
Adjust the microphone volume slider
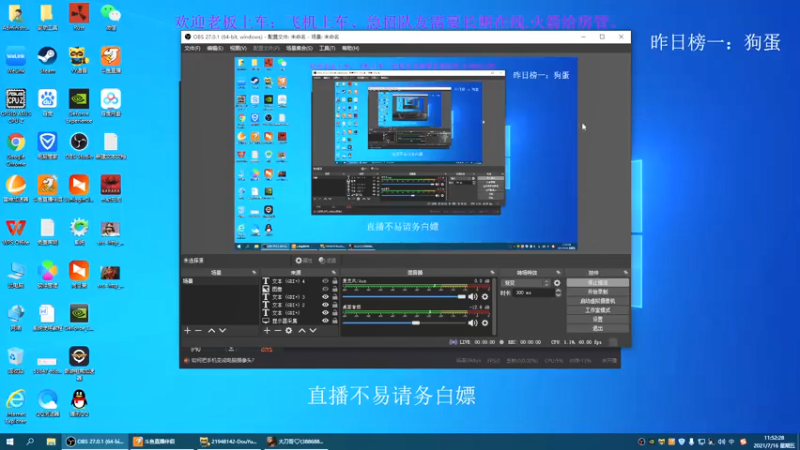[x=404, y=296]
